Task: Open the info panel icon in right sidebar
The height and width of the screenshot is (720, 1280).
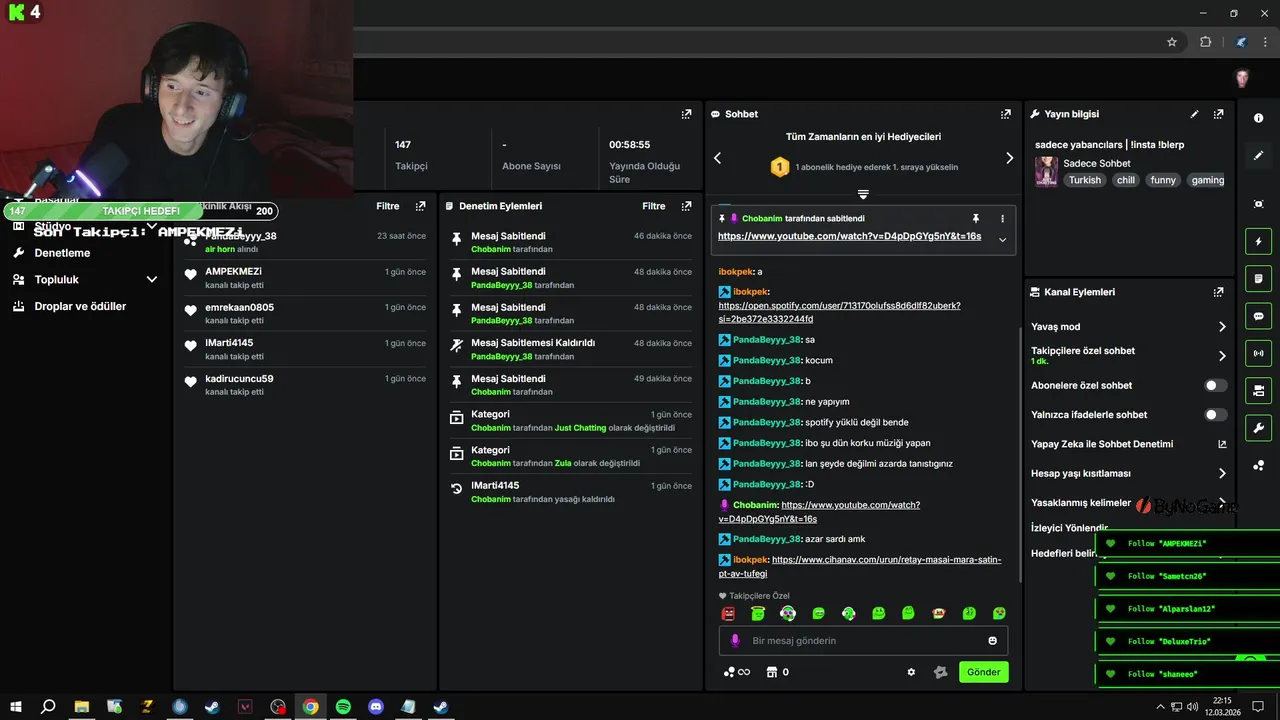Action: pyautogui.click(x=1258, y=118)
